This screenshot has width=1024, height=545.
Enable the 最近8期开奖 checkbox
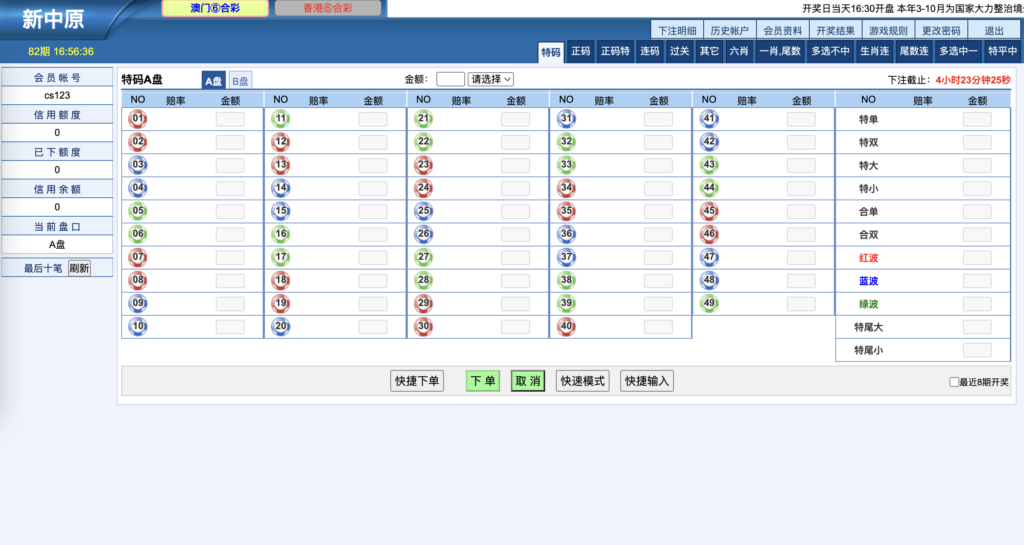[954, 382]
